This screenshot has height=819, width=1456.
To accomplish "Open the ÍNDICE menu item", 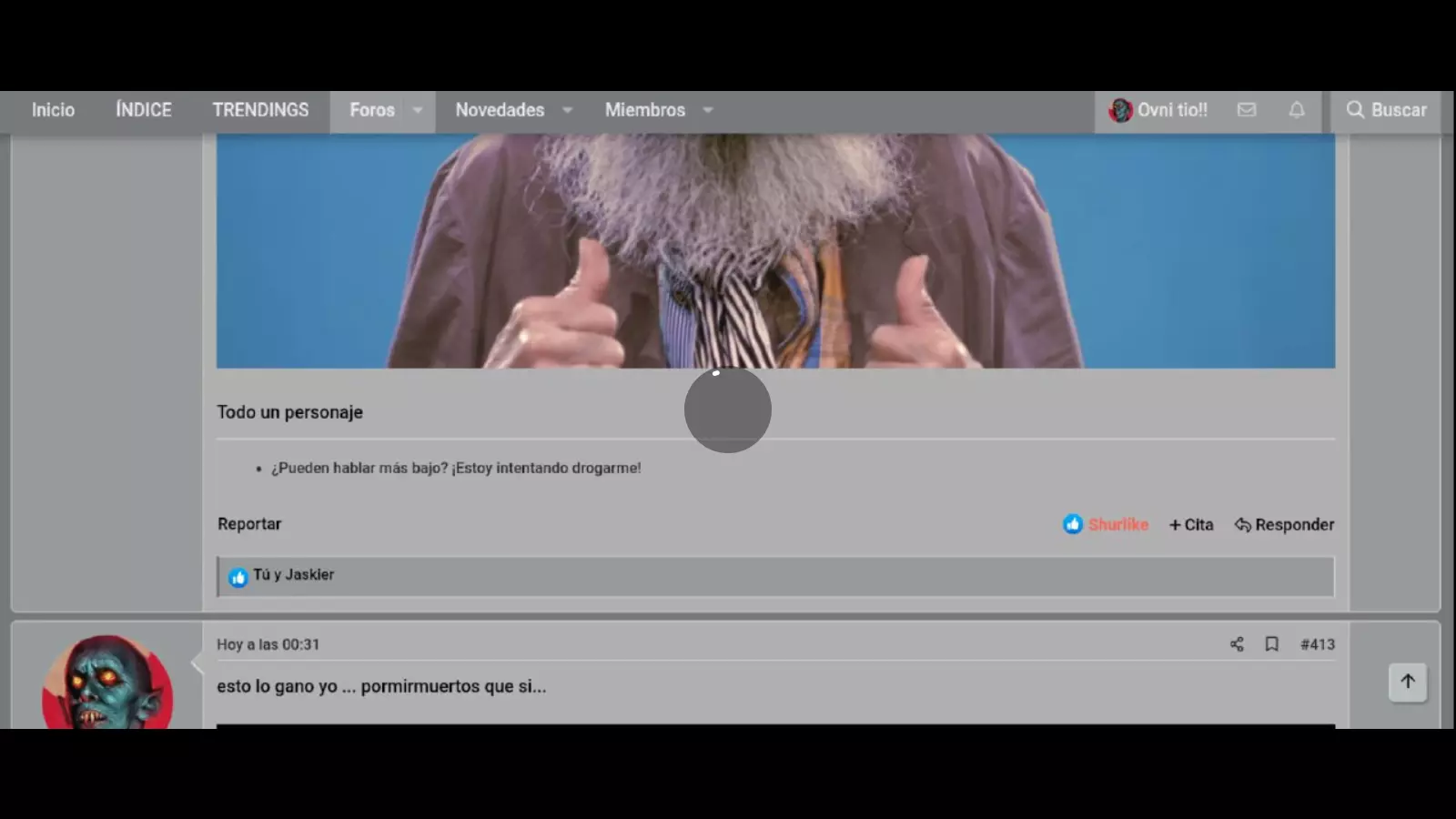I will pos(143,110).
